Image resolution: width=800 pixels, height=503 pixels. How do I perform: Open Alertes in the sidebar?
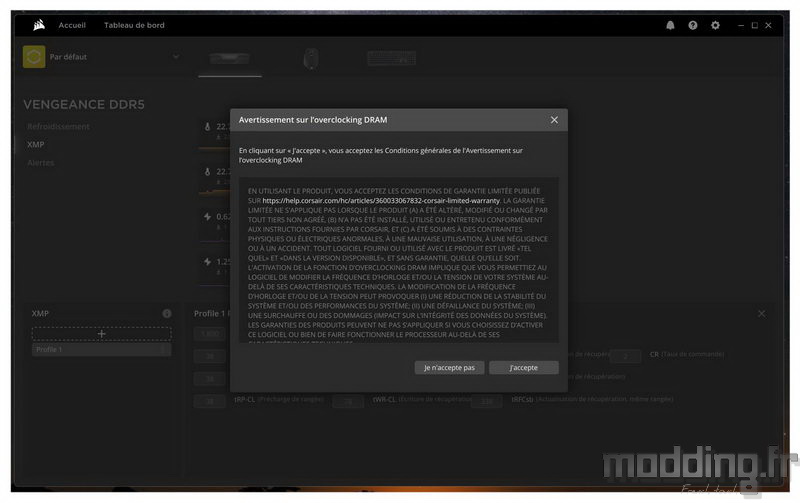[x=41, y=163]
